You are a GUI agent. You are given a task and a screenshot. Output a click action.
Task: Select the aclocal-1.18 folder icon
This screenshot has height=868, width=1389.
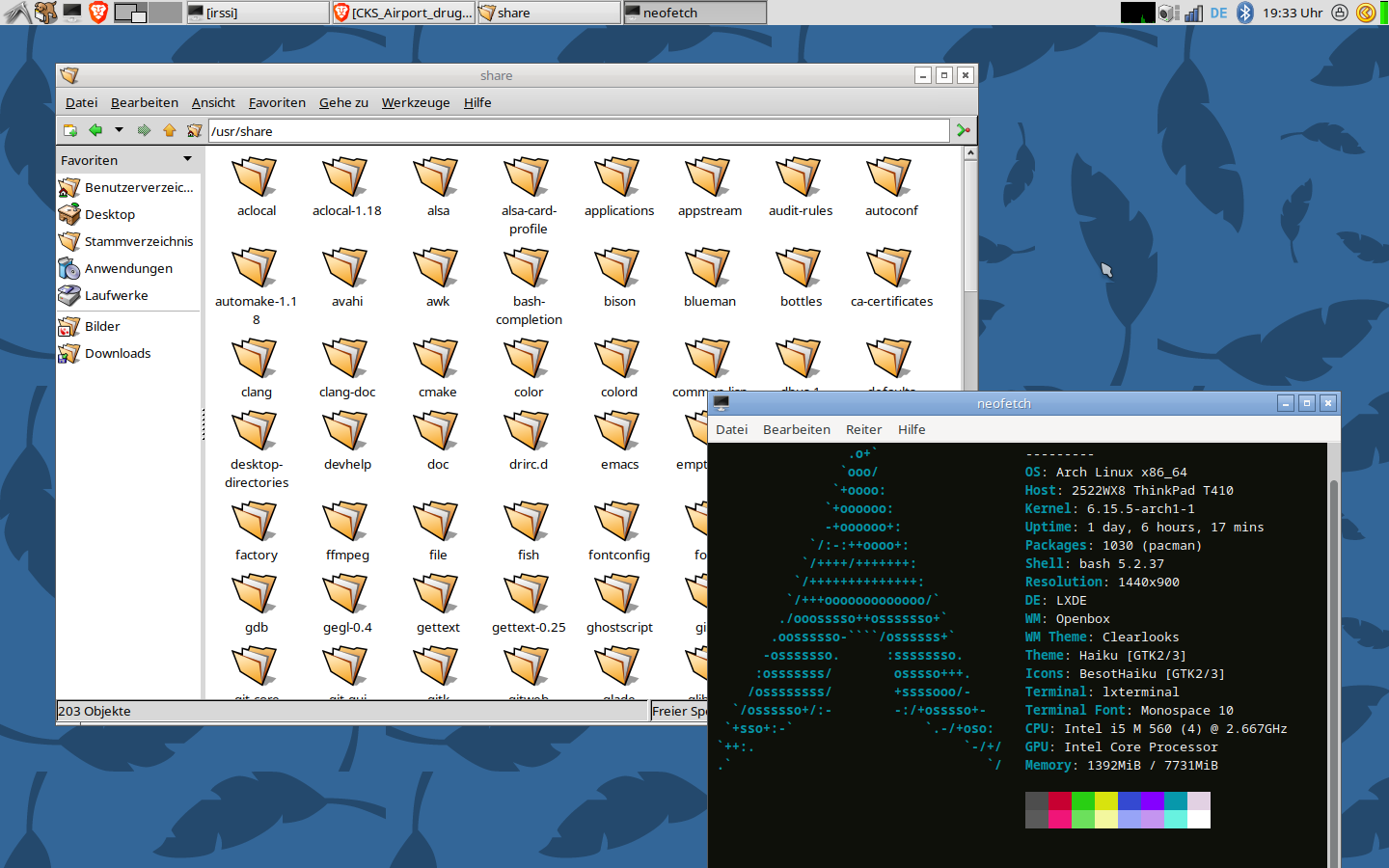(346, 177)
